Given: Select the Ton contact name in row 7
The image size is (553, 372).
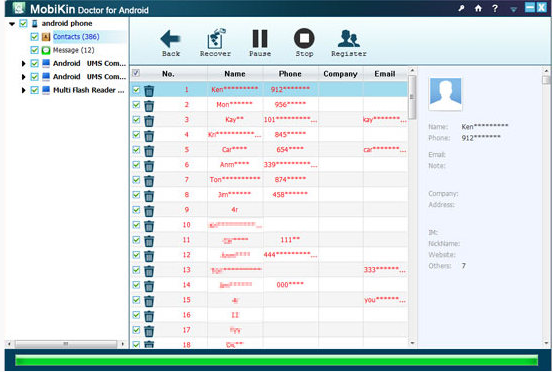Looking at the screenshot, I should (235, 180).
